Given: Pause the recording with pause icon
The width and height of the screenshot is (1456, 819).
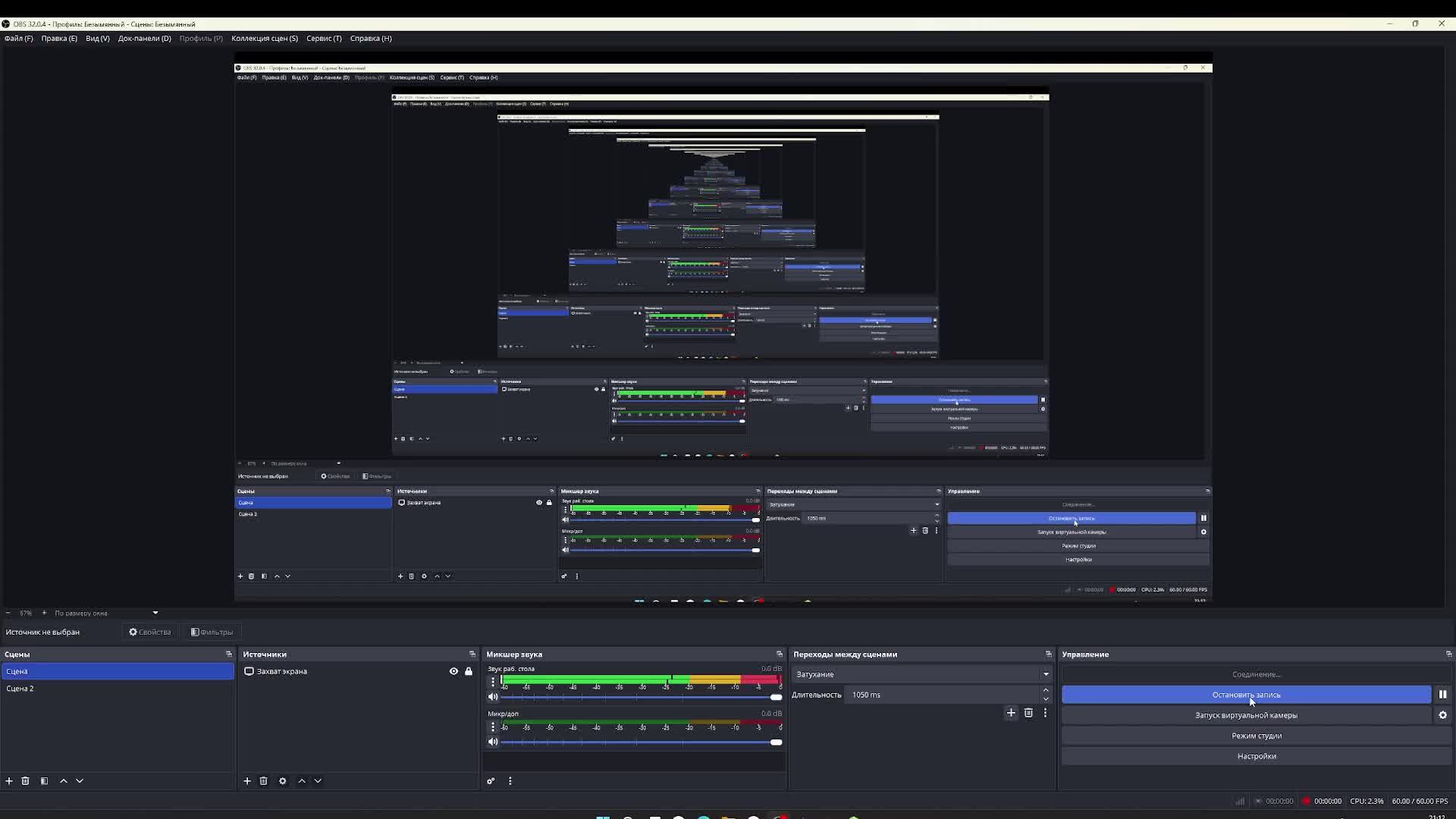Looking at the screenshot, I should pyautogui.click(x=1442, y=695).
